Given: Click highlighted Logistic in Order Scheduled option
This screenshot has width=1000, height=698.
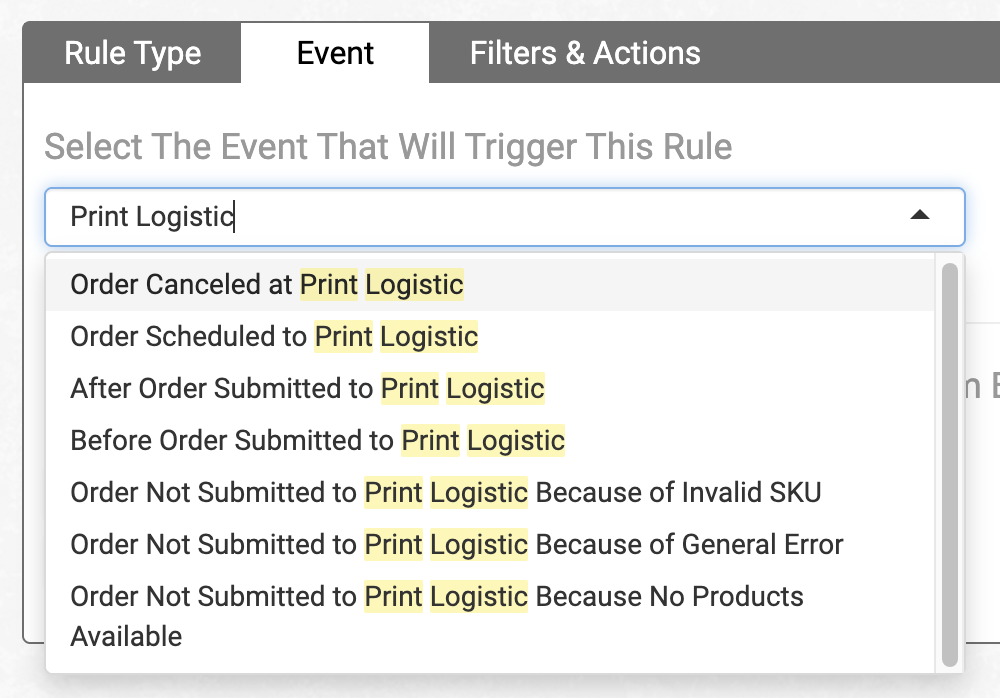Looking at the screenshot, I should tap(429, 337).
